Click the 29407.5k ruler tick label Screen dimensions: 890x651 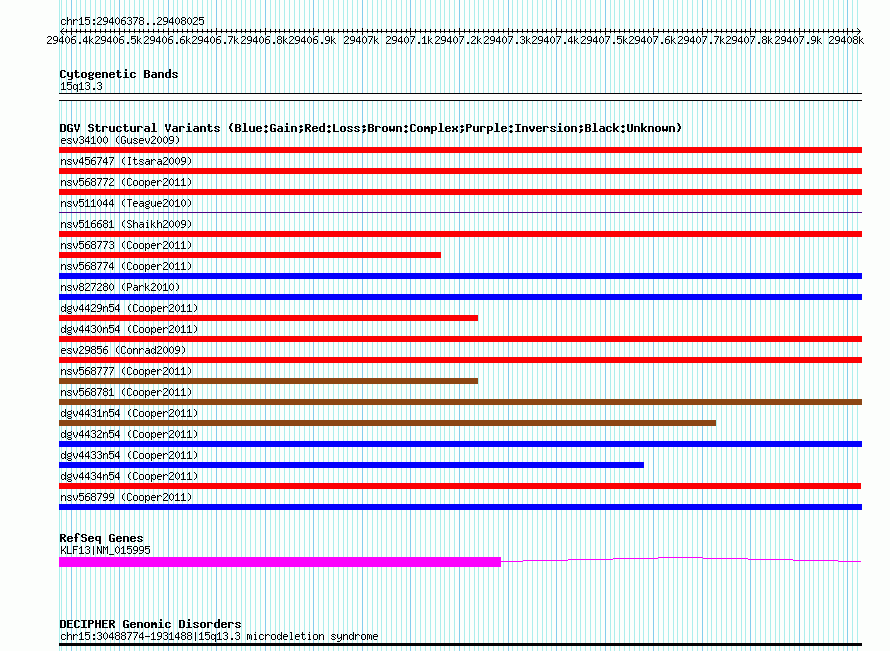click(604, 40)
